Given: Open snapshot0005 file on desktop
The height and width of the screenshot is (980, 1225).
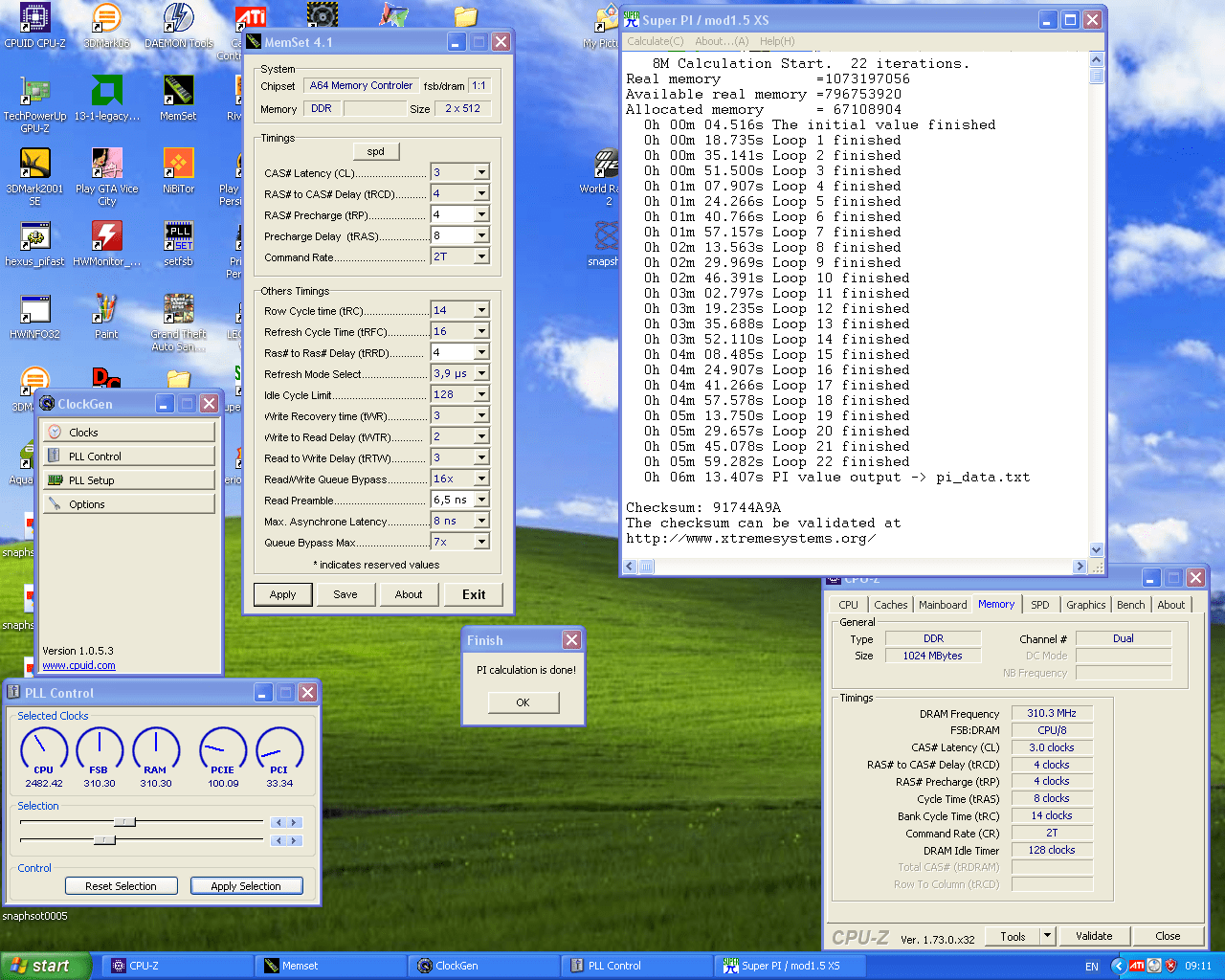Looking at the screenshot, I should click(34, 916).
